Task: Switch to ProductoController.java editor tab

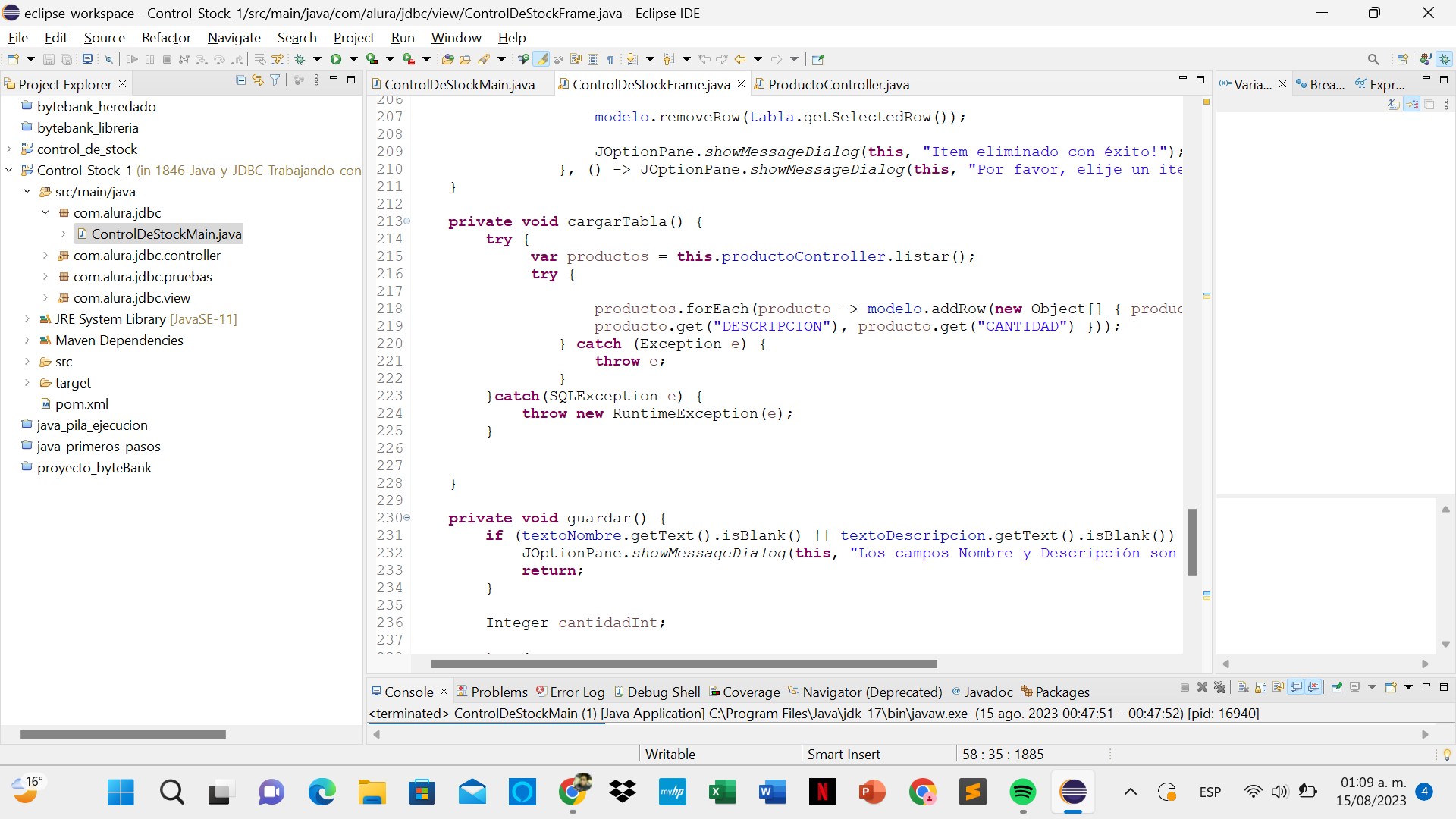Action: pyautogui.click(x=839, y=85)
